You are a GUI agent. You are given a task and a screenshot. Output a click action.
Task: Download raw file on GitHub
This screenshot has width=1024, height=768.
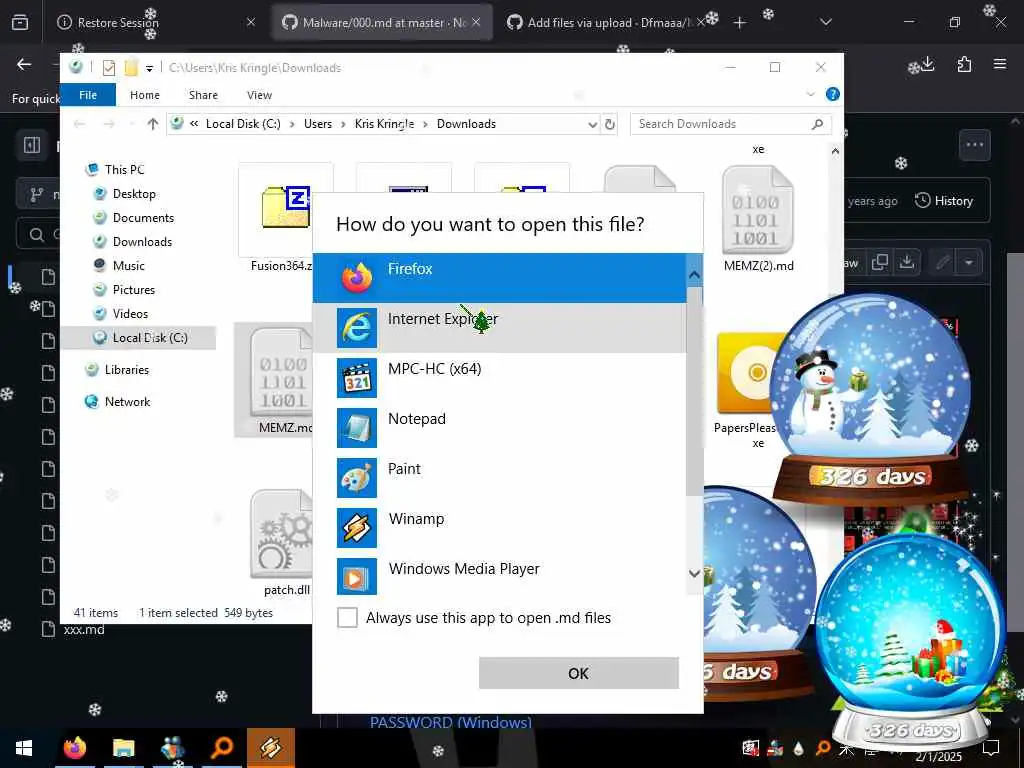point(906,263)
